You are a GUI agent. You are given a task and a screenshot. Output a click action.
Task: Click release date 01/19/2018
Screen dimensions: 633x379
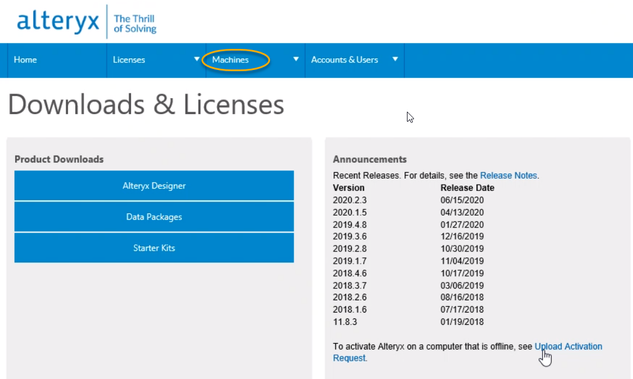tap(462, 322)
